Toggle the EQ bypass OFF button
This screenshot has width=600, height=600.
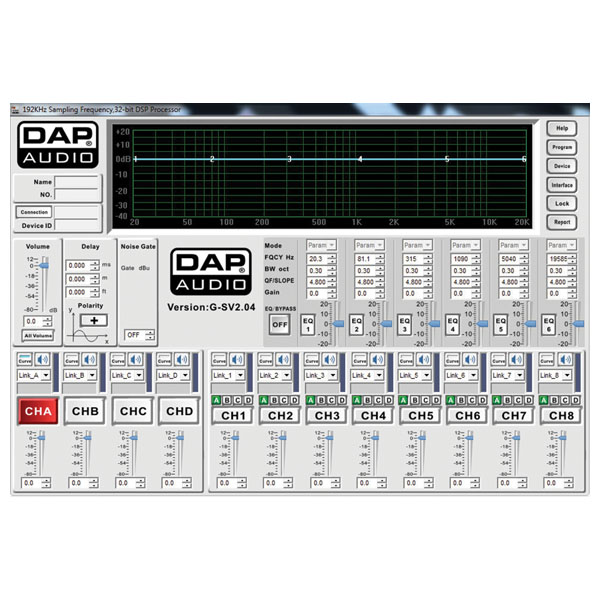(278, 325)
